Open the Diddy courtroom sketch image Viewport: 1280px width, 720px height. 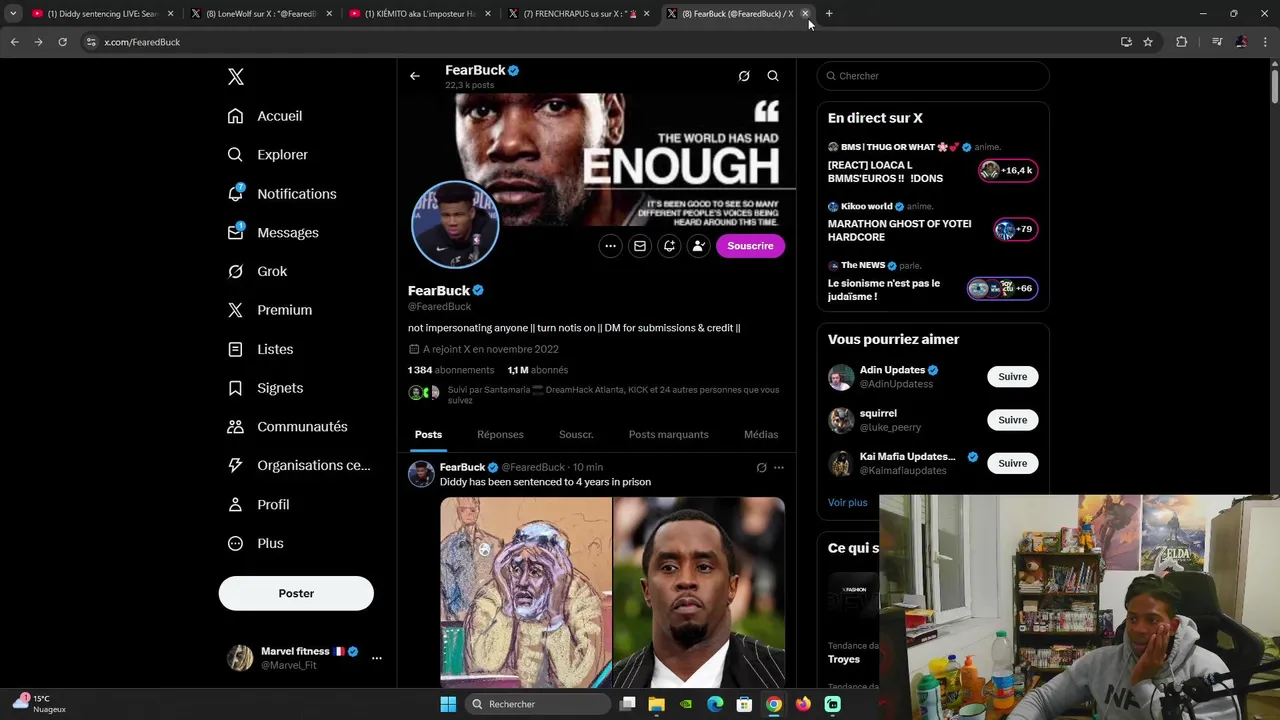pos(526,593)
